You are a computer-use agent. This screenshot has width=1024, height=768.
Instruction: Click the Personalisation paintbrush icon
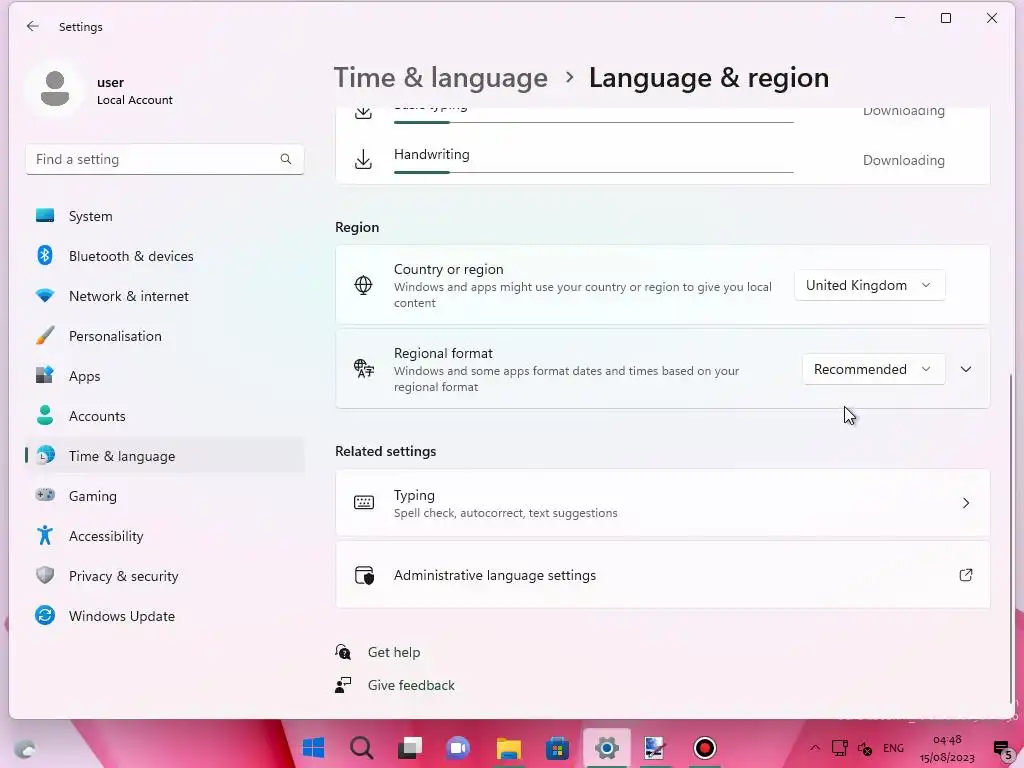pyautogui.click(x=45, y=336)
